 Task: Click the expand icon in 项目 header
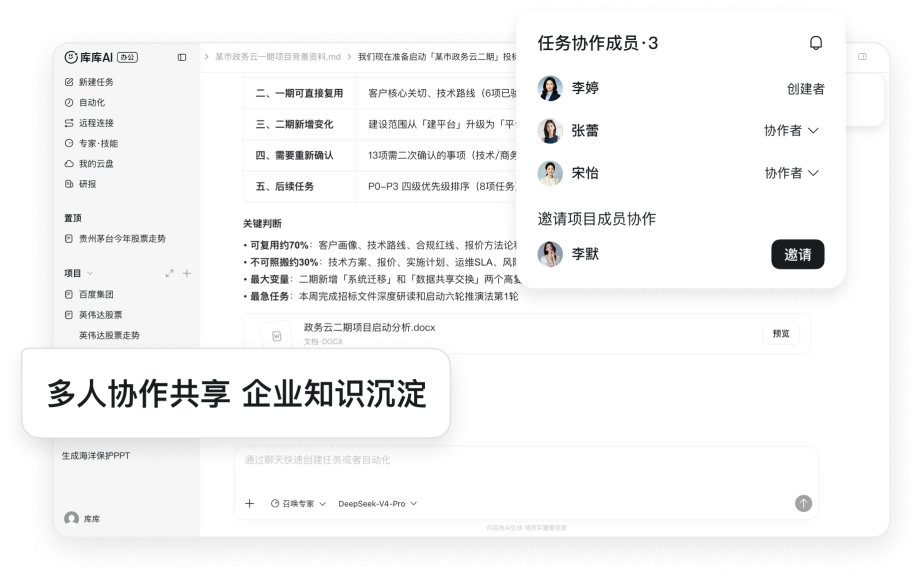click(169, 273)
